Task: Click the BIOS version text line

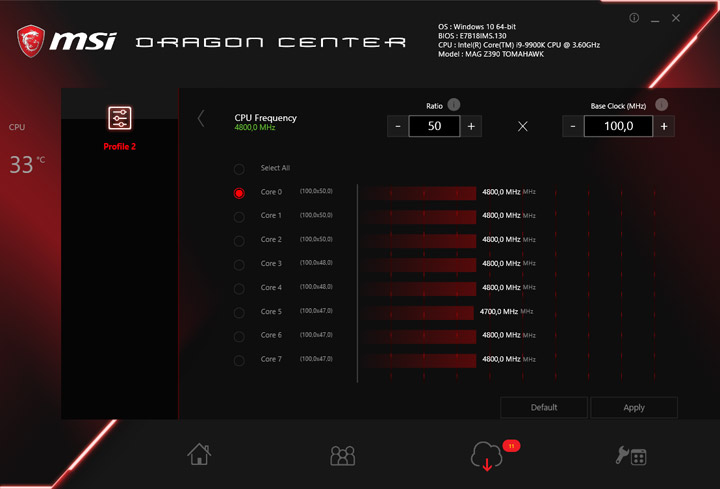Action: [x=472, y=36]
